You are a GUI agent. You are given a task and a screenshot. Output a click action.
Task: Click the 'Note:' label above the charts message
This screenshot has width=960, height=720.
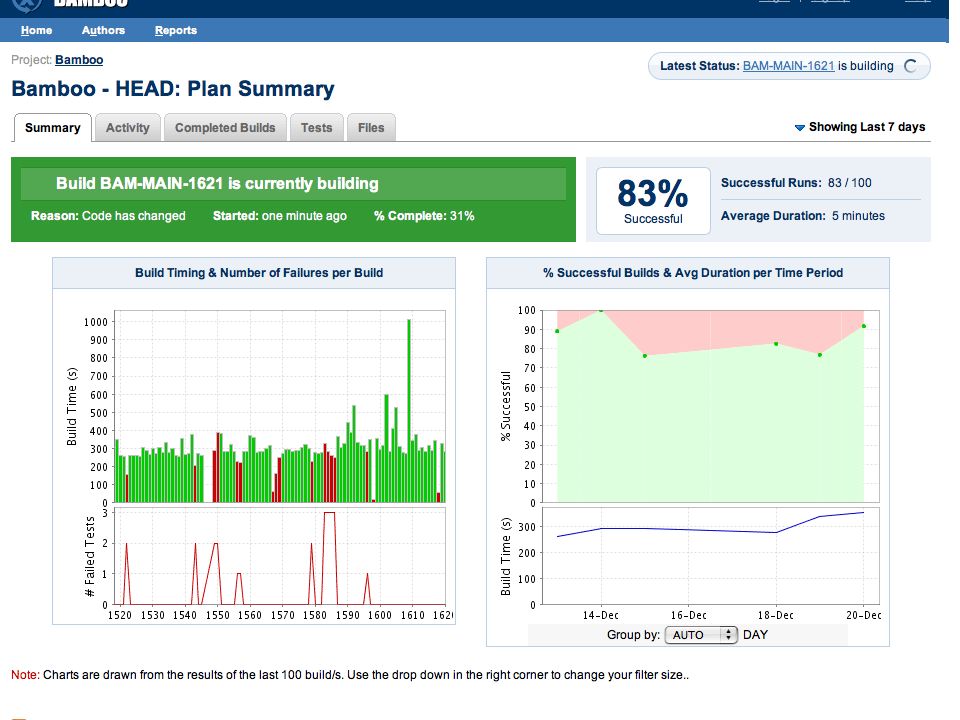point(26,675)
